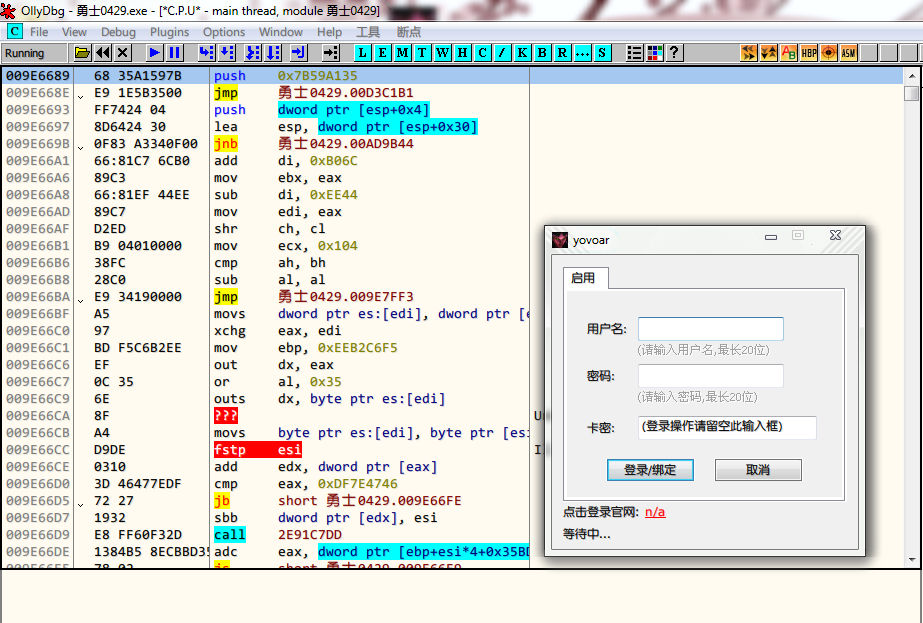
Task: Pause execution with the pause icon
Action: tap(175, 53)
